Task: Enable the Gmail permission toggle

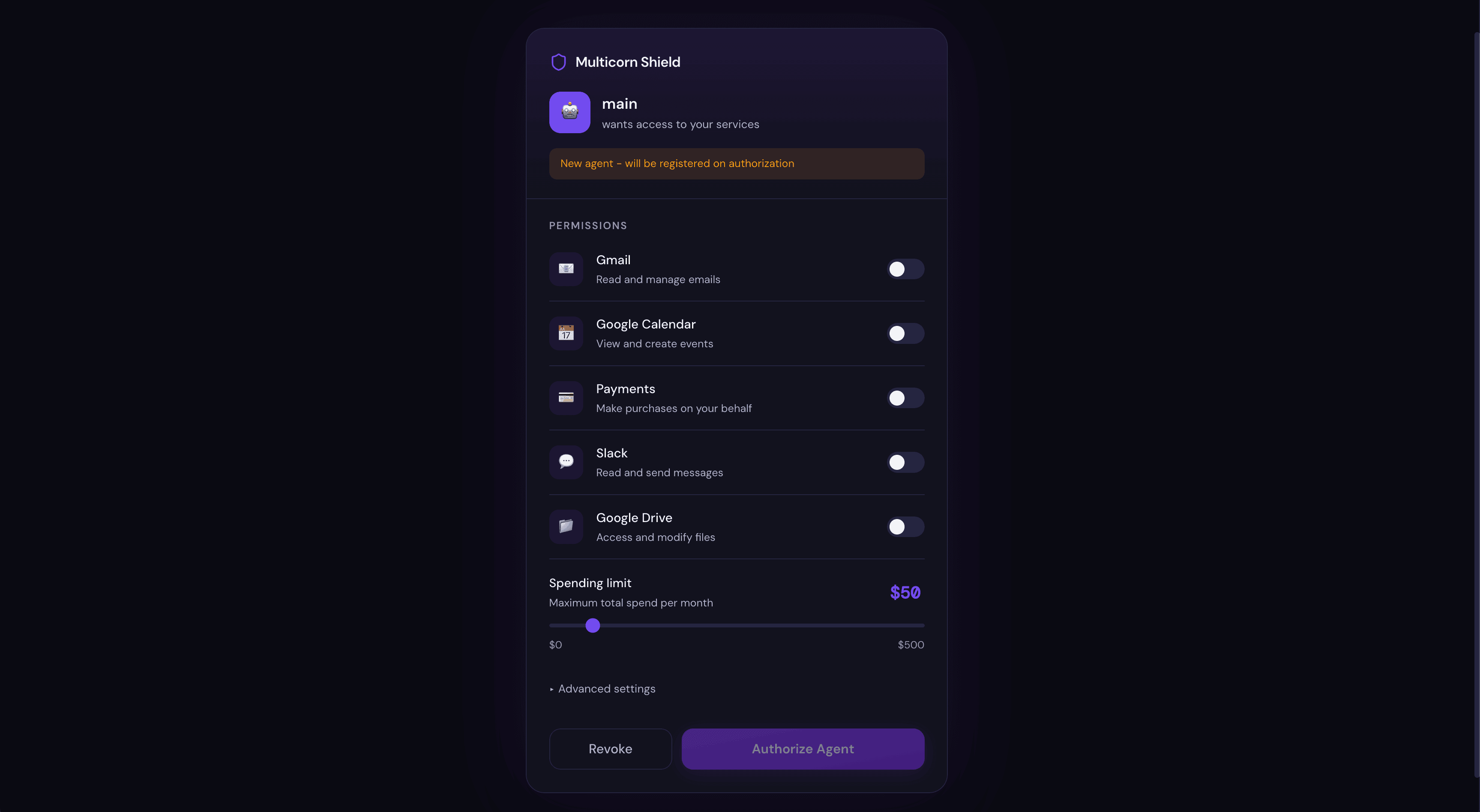Action: click(905, 269)
